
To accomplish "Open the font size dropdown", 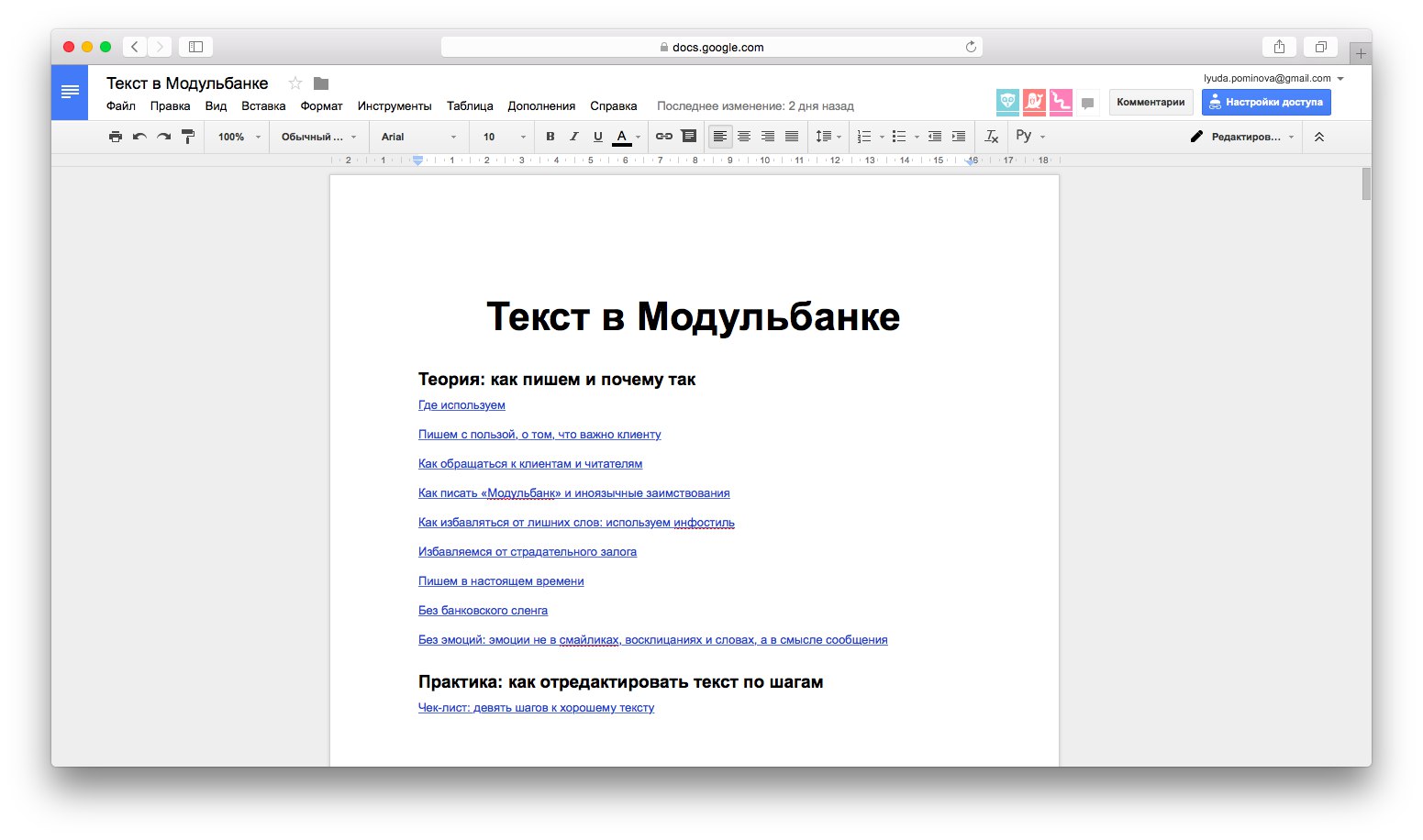I will pos(504,137).
